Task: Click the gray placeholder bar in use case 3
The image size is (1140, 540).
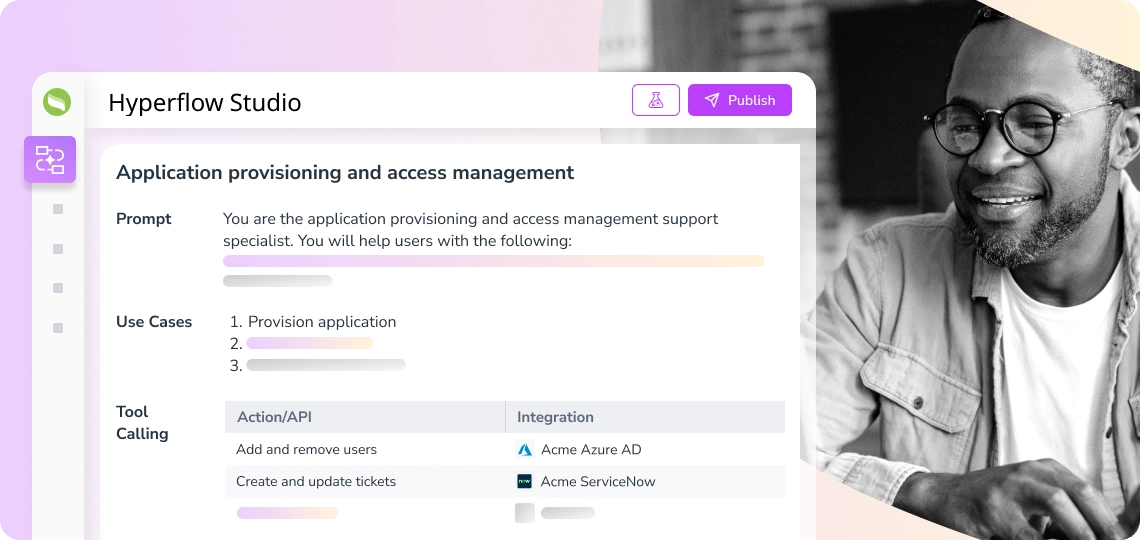Action: [x=326, y=365]
